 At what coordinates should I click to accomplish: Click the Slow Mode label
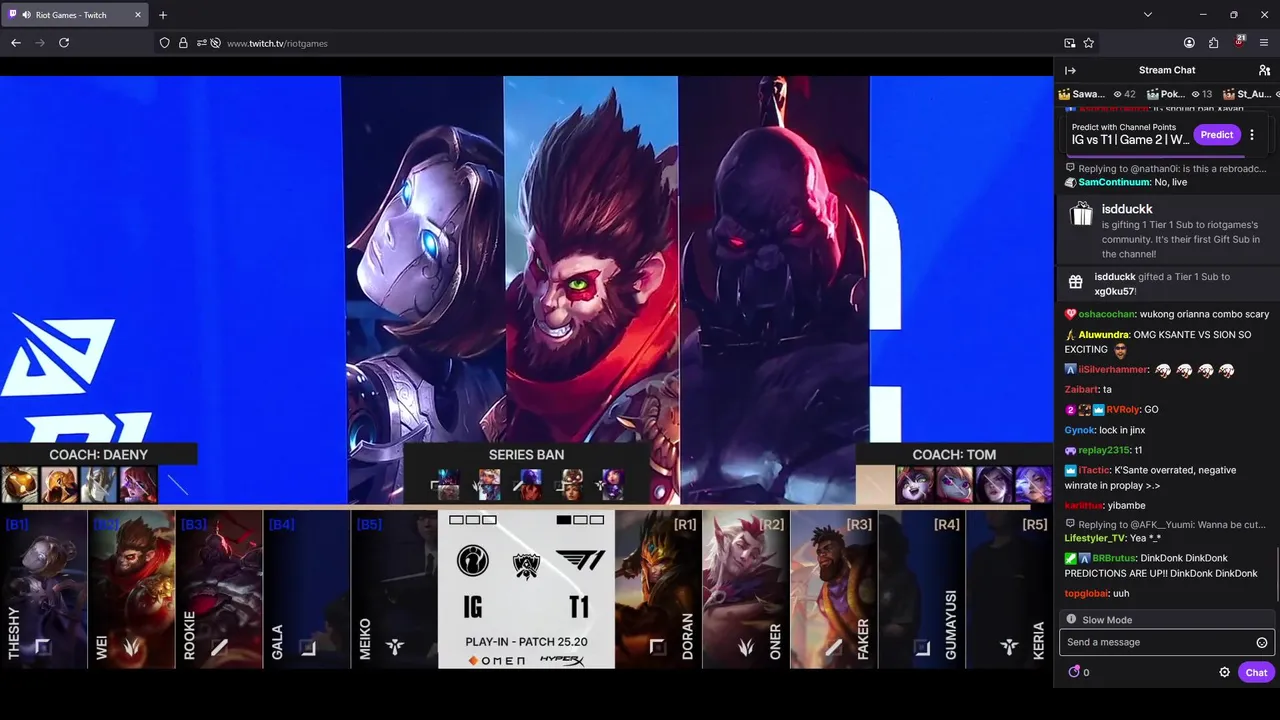(x=1107, y=620)
